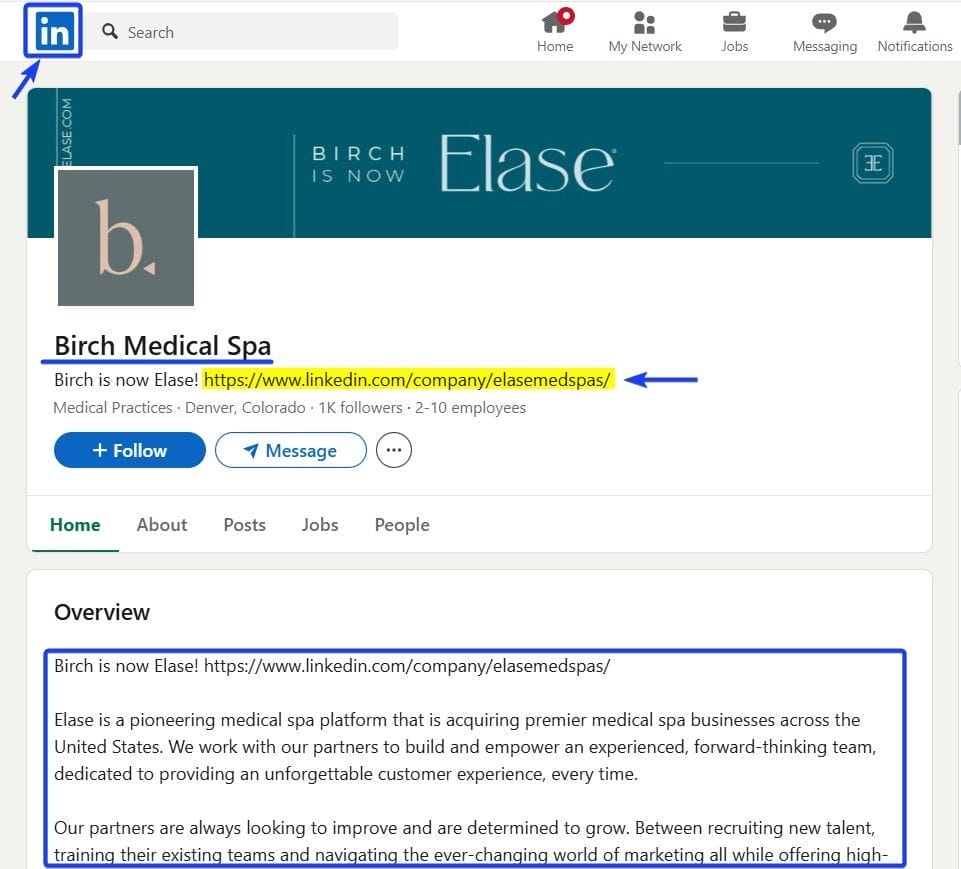Screen dimensions: 961x869
Task: Open the My Network icon
Action: [645, 24]
